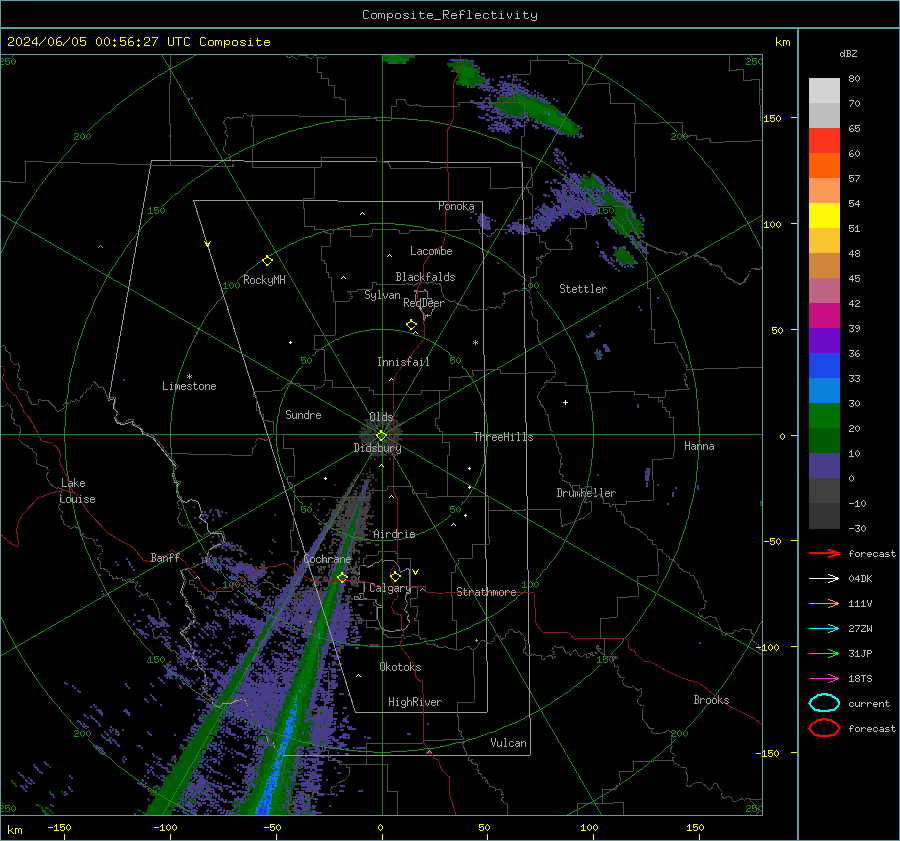The image size is (900, 841).
Task: Click the green 31JP arrow icon
Action: point(824,653)
